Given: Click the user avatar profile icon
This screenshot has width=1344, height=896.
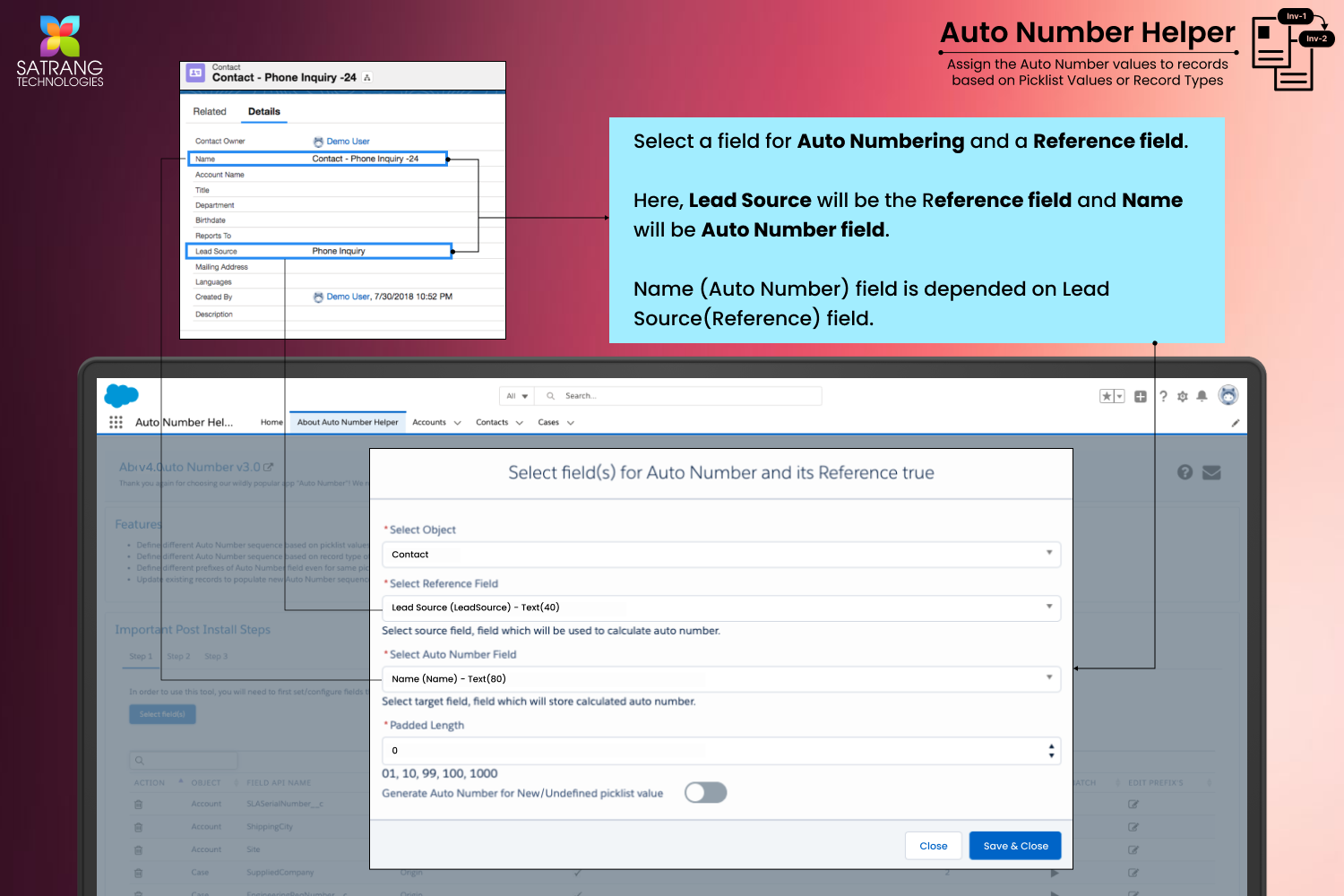Looking at the screenshot, I should tap(1228, 395).
